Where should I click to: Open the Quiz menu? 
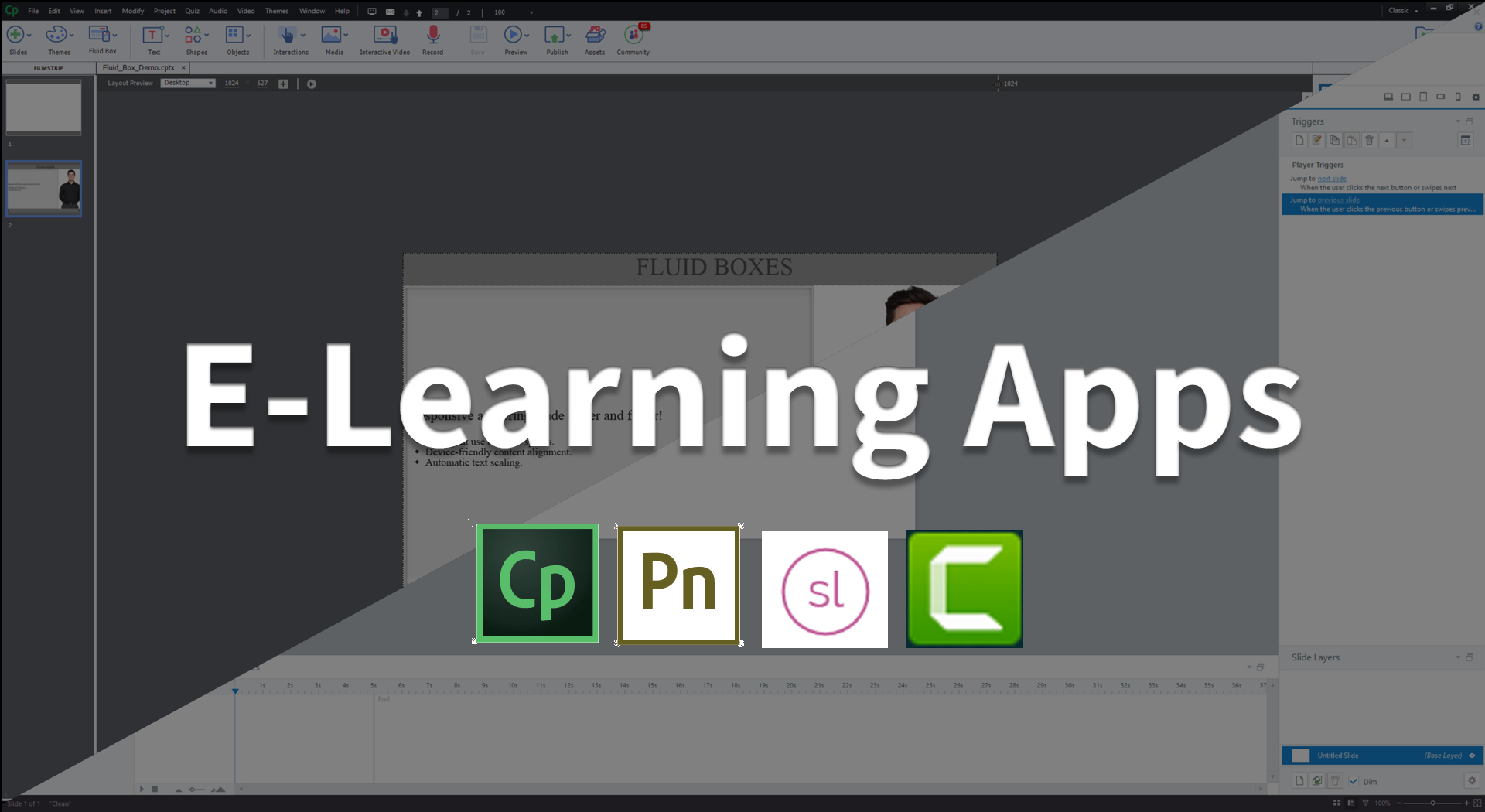pyautogui.click(x=192, y=11)
